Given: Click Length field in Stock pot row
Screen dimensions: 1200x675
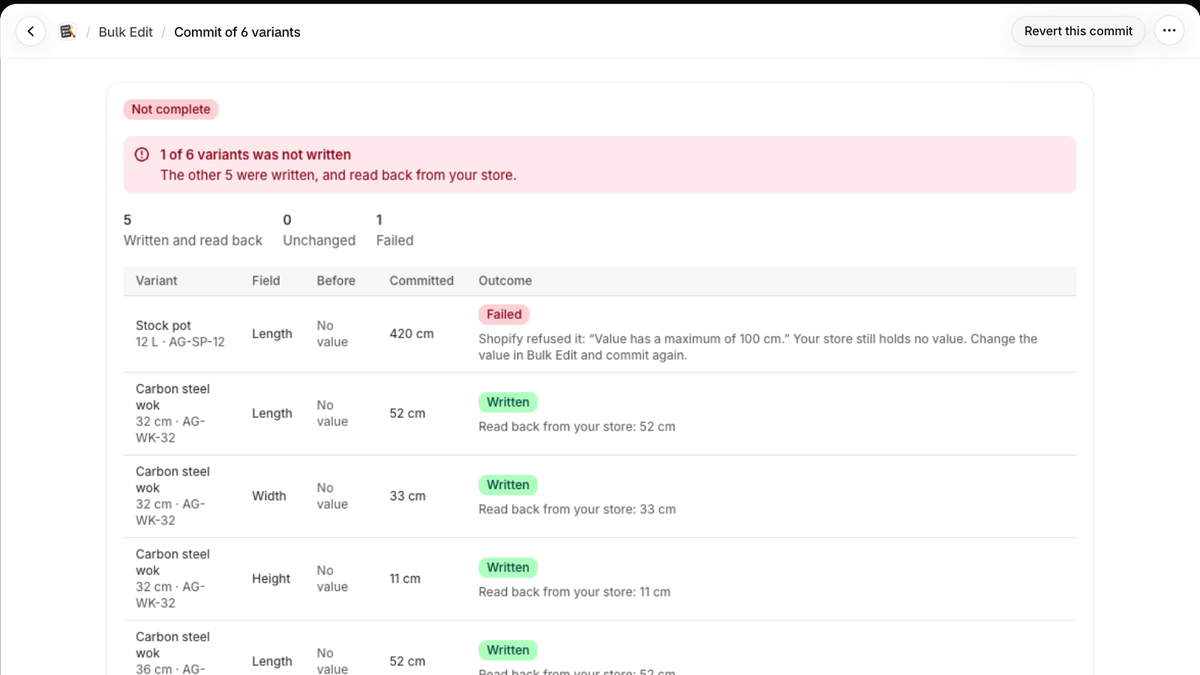Looking at the screenshot, I should tap(272, 334).
